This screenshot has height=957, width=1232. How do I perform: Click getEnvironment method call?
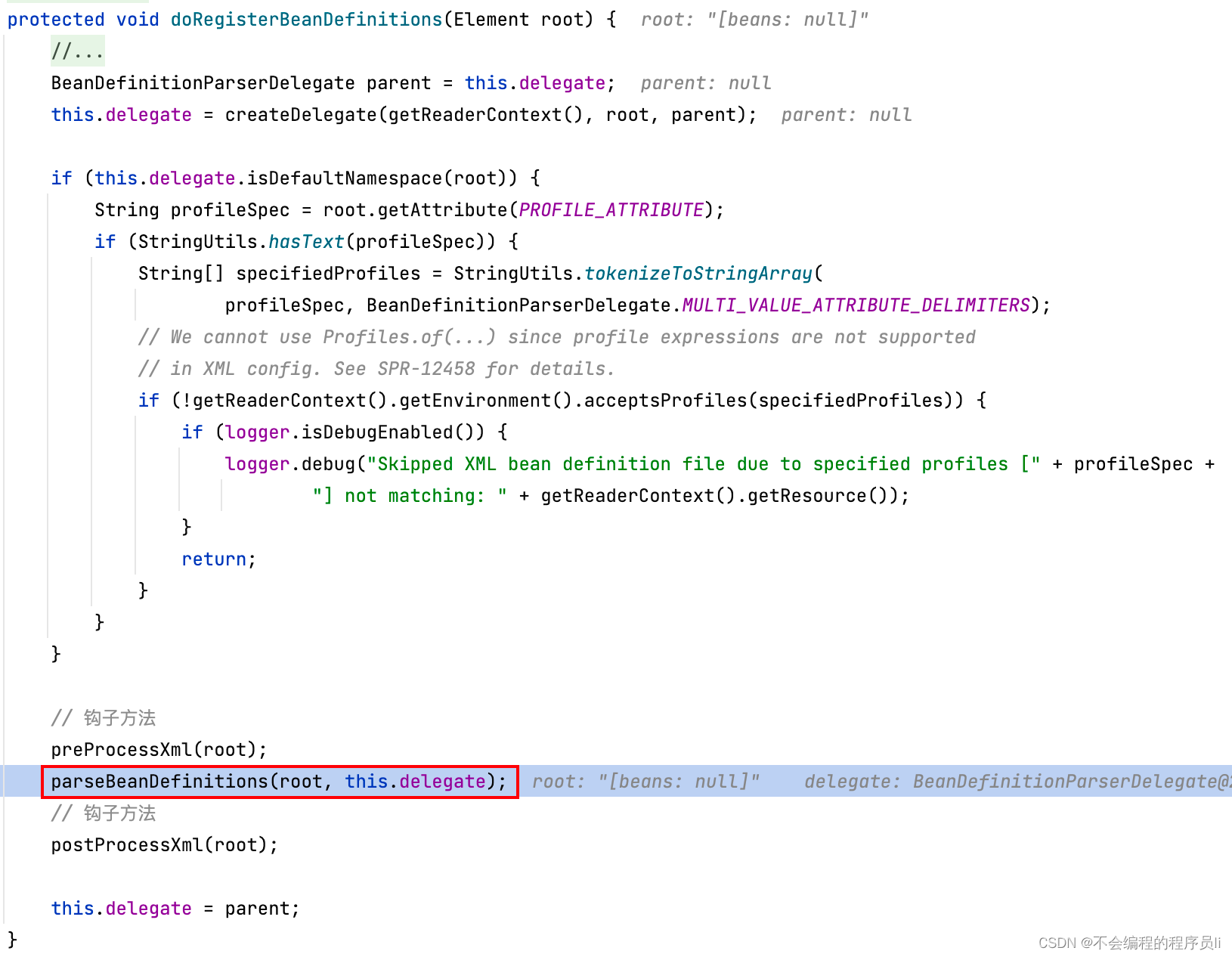click(475, 401)
